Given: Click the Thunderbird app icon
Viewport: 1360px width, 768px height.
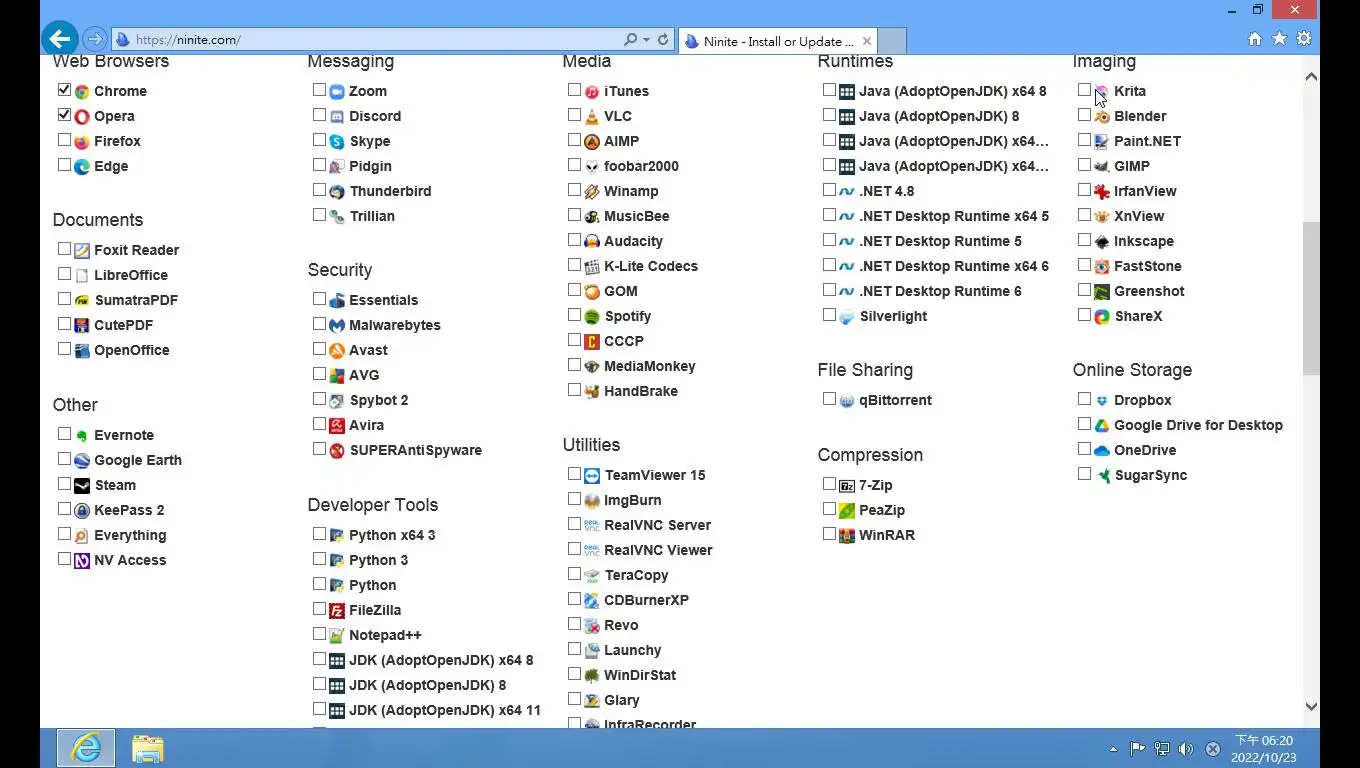Looking at the screenshot, I should (x=337, y=191).
